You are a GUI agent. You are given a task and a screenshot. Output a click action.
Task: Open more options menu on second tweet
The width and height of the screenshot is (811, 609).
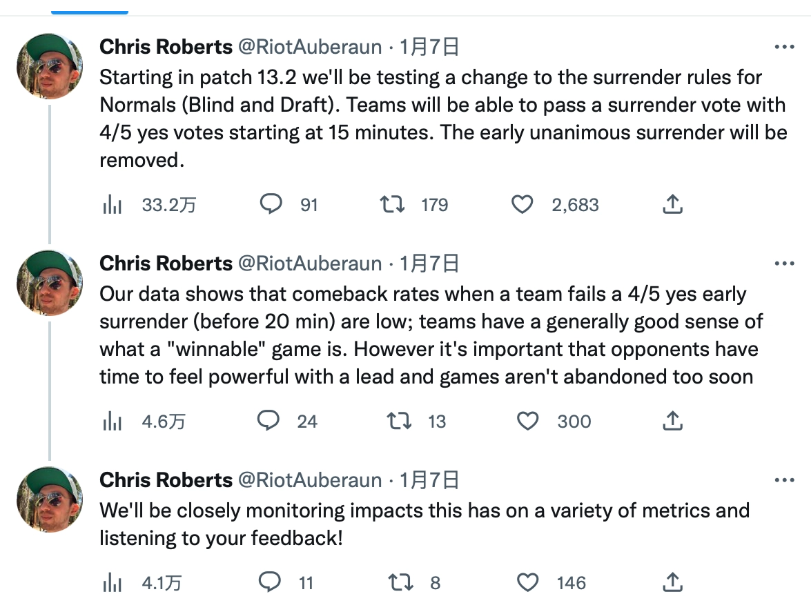click(x=784, y=264)
